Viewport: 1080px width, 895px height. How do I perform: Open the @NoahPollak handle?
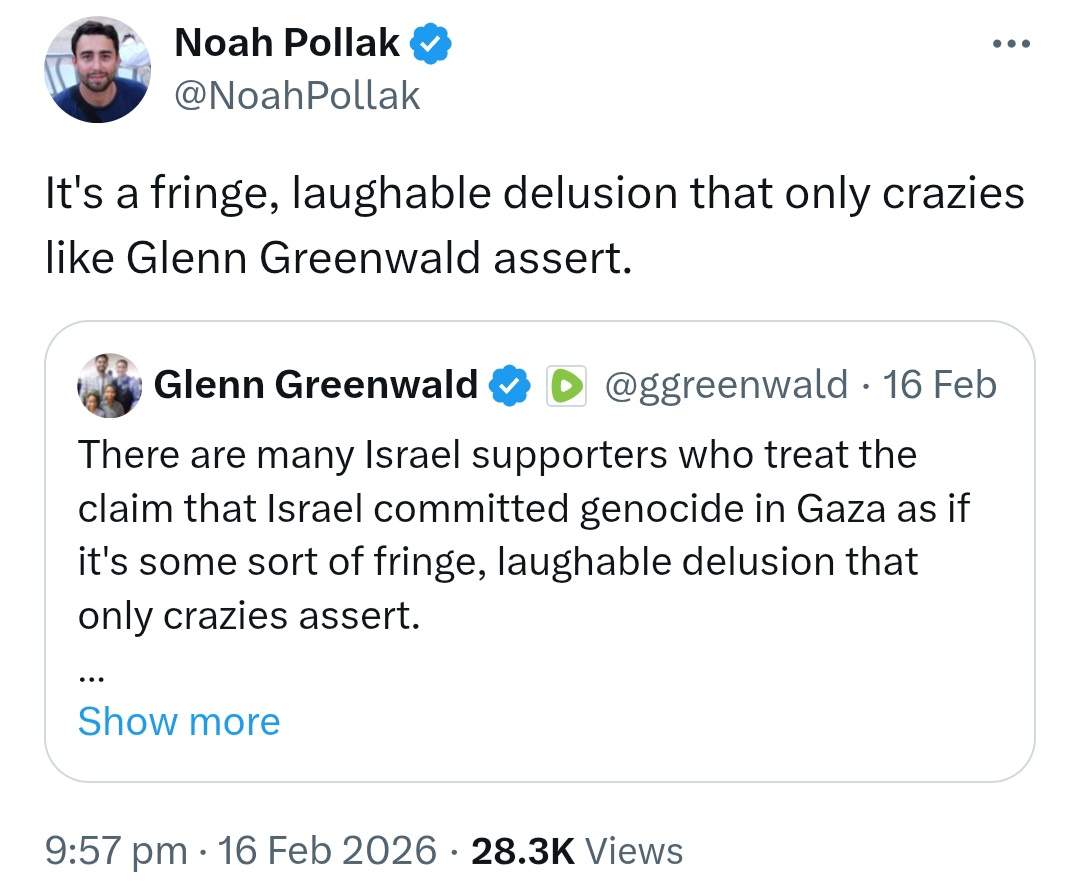tap(297, 95)
